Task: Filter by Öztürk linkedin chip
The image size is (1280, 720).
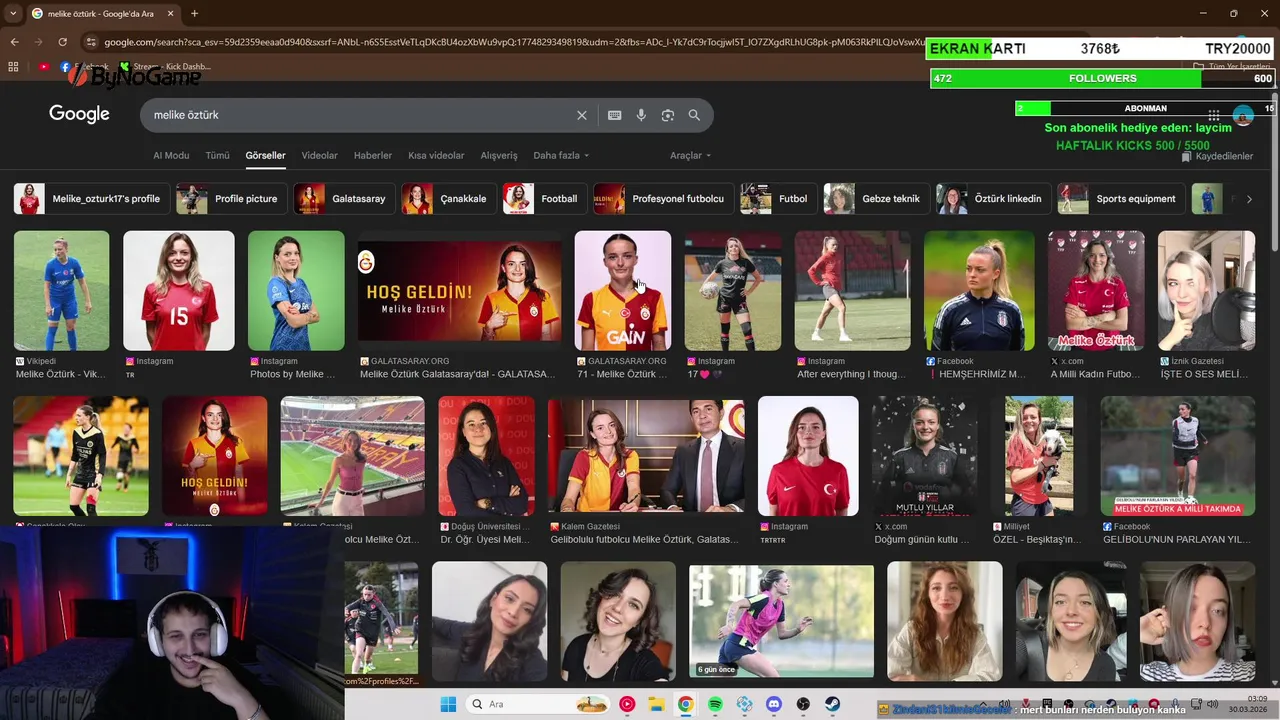Action: coord(994,199)
